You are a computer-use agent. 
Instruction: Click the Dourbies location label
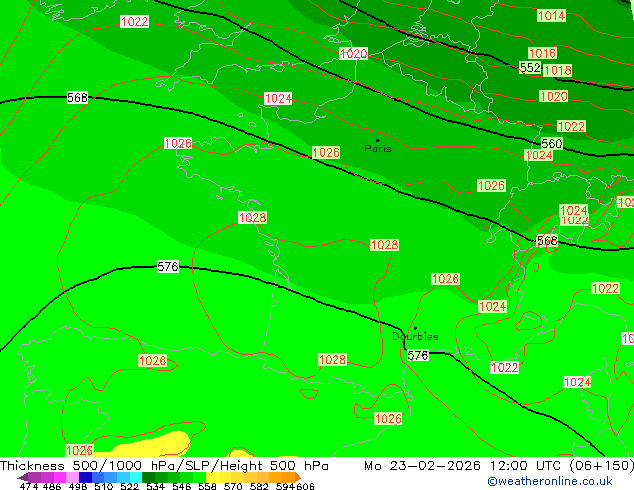click(415, 336)
